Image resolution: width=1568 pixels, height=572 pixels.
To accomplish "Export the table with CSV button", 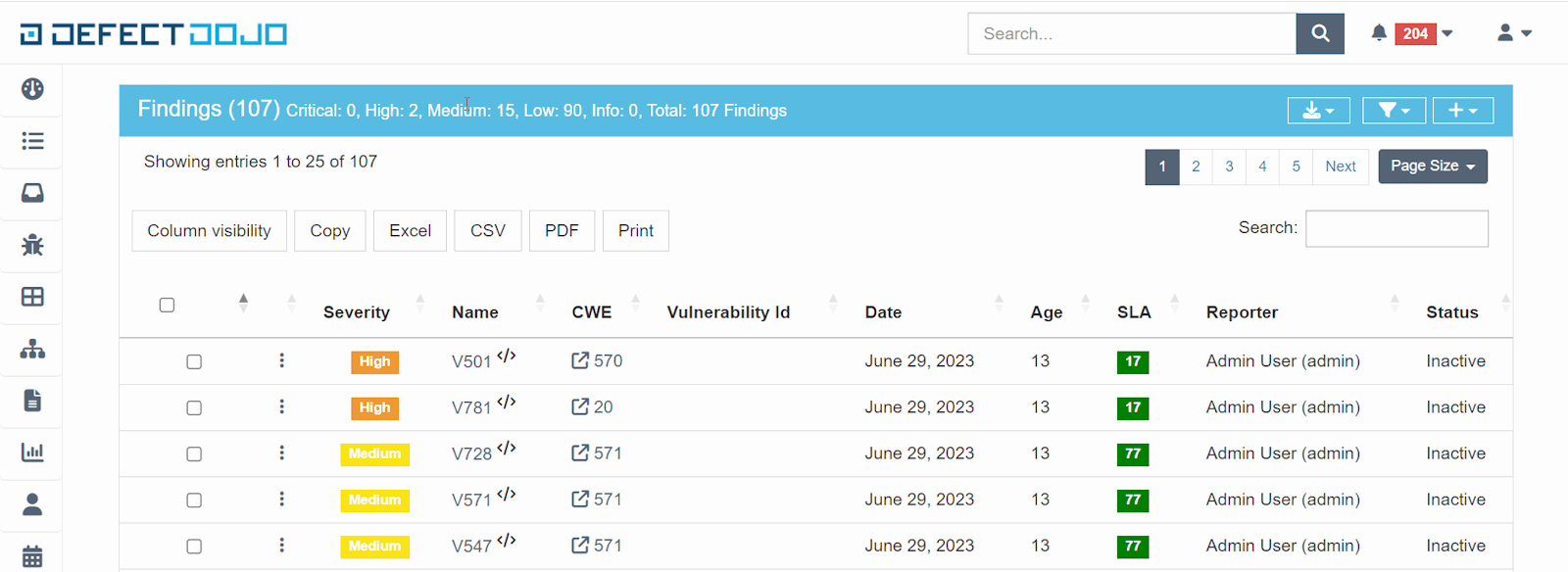I will [487, 231].
